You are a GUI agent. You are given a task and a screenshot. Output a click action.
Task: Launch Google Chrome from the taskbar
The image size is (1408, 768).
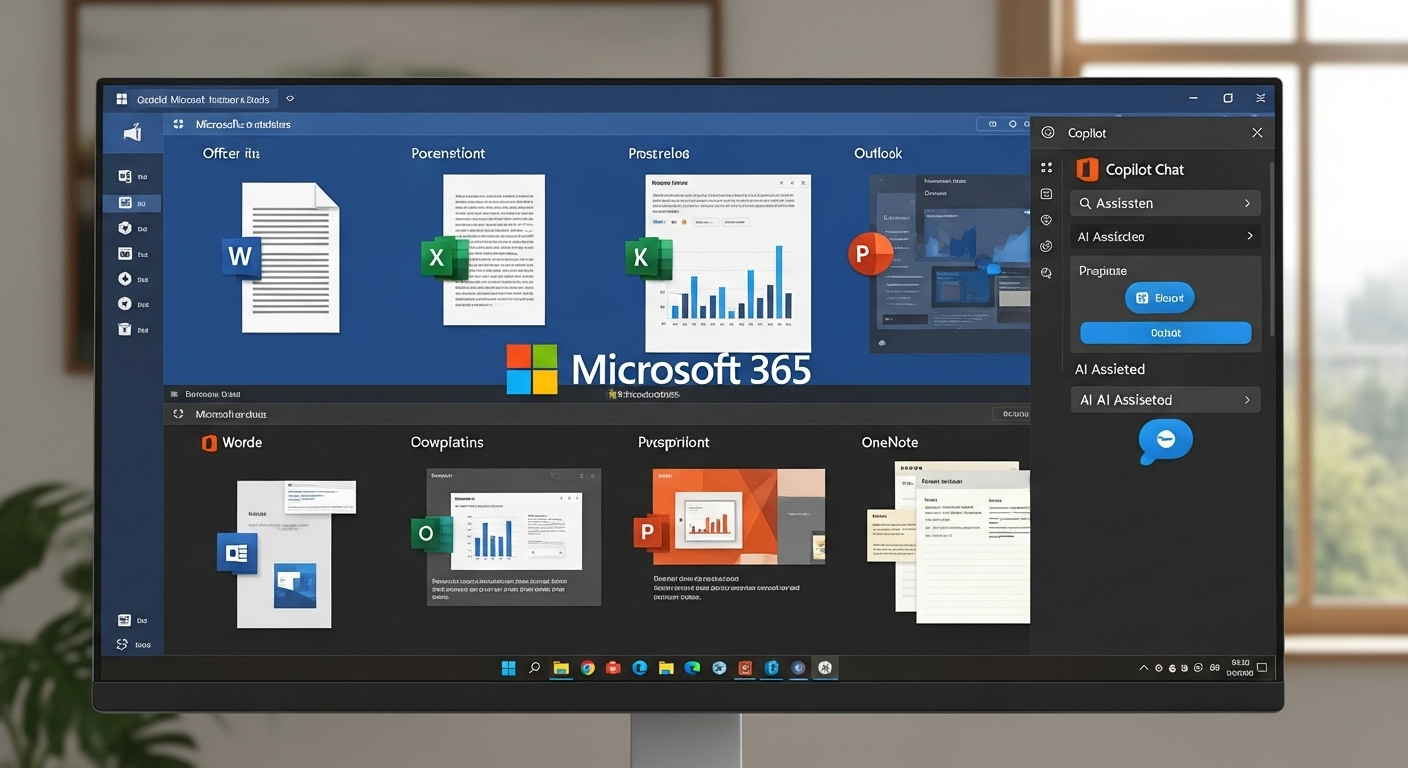click(x=587, y=668)
